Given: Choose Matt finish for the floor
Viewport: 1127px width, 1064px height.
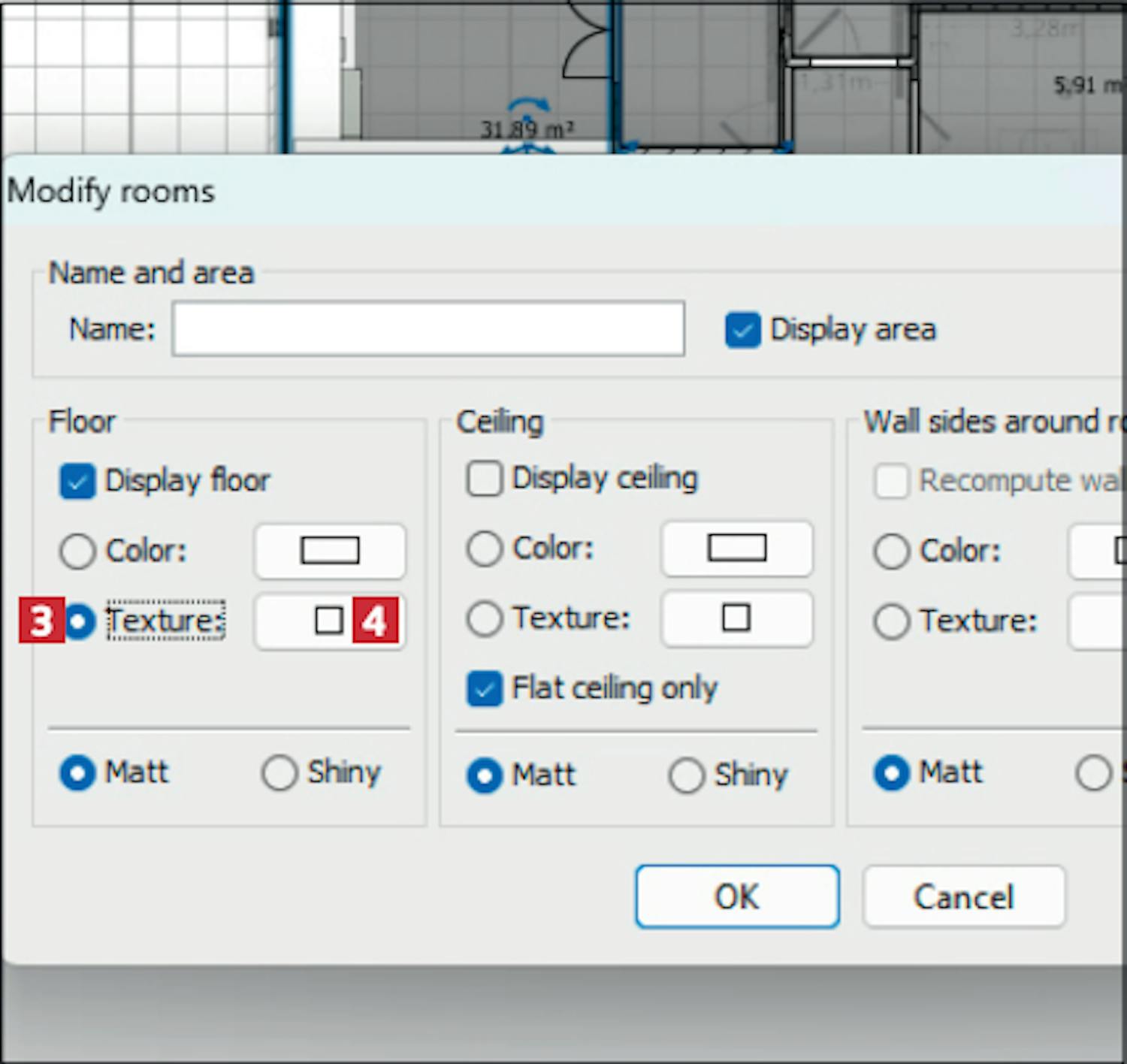Looking at the screenshot, I should pyautogui.click(x=77, y=773).
